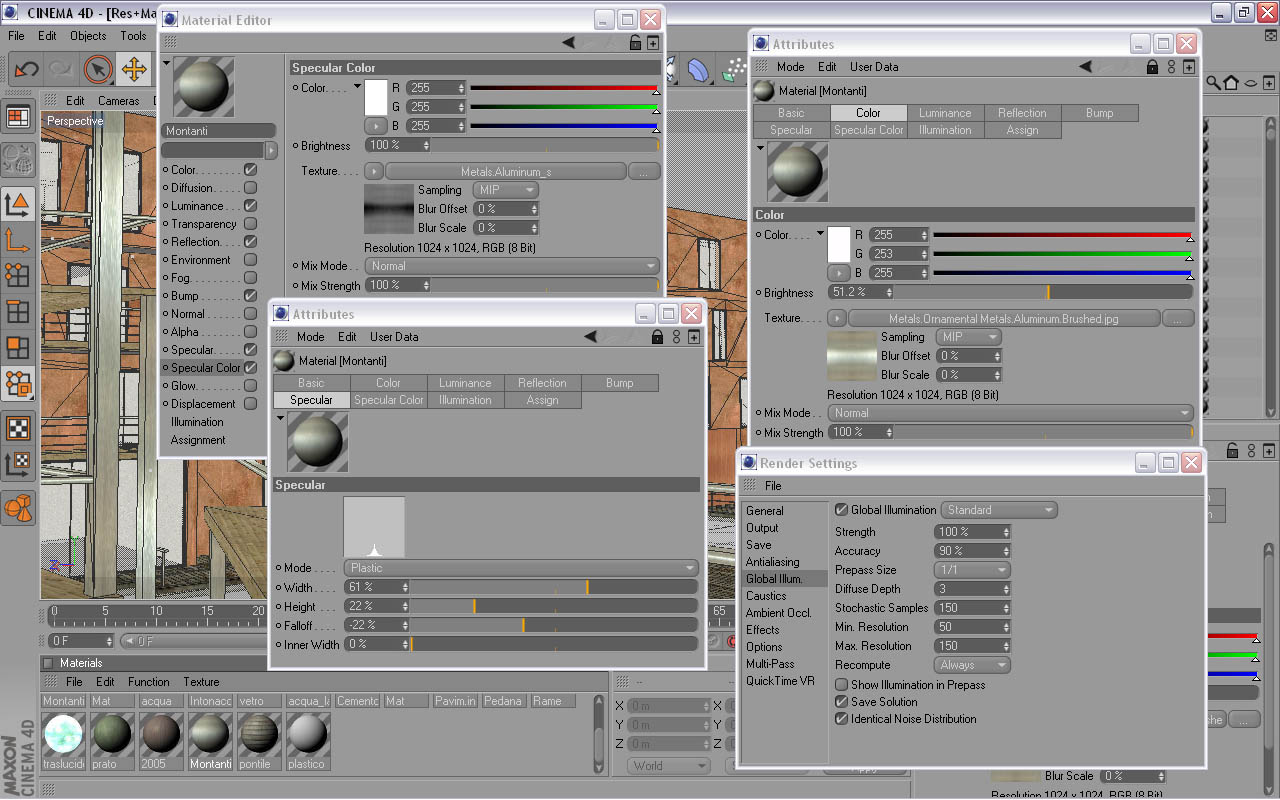Viewport: 1280px width, 800px height.
Task: Open the Recompute Always dropdown
Action: (x=972, y=665)
